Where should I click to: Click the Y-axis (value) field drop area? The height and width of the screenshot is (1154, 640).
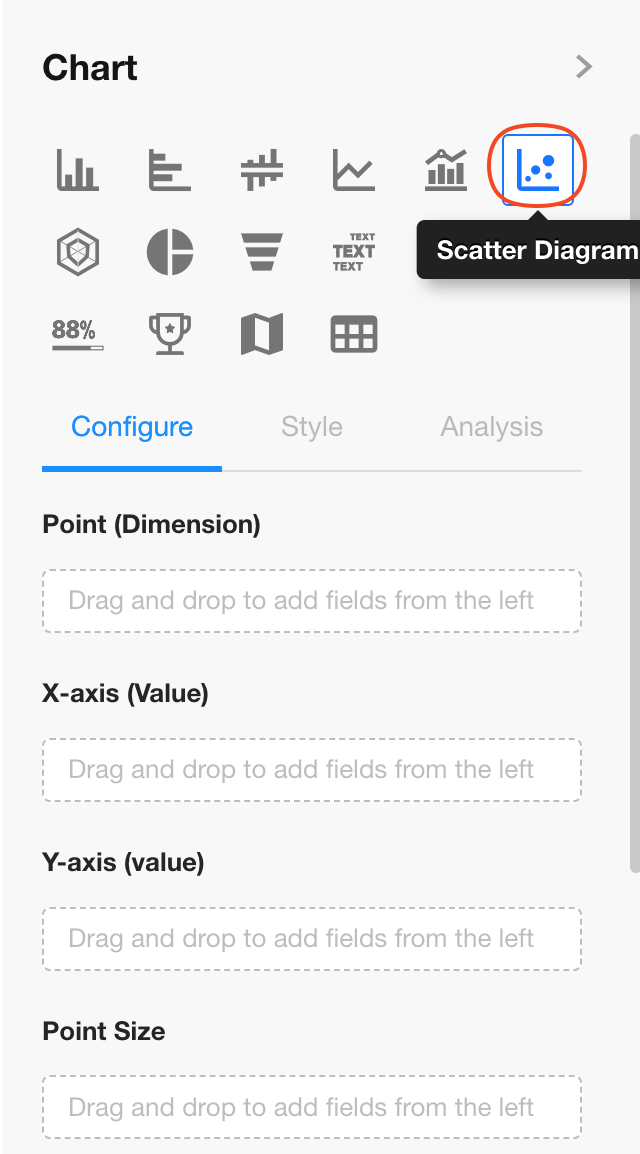312,939
